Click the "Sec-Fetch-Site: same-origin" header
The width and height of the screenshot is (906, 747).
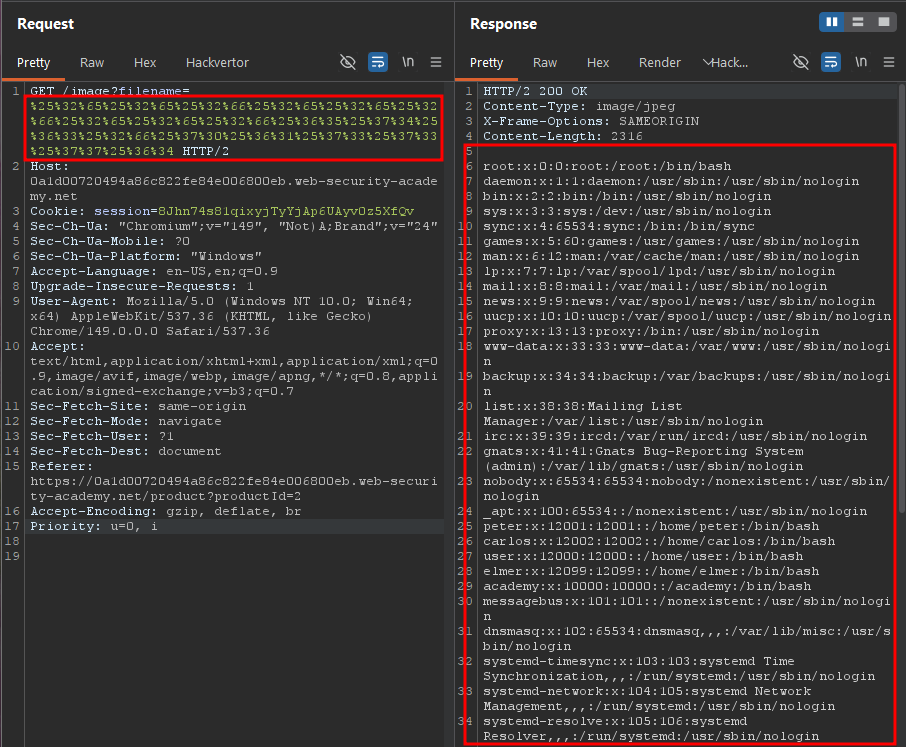pyautogui.click(x=138, y=406)
